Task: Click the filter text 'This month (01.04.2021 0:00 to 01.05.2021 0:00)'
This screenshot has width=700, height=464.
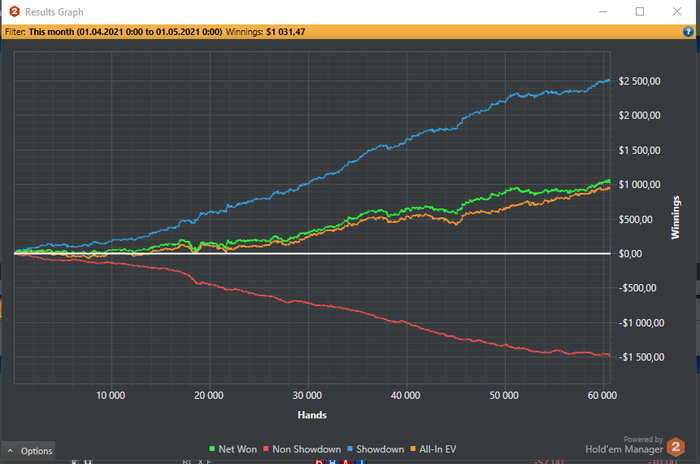Action: (x=125, y=32)
